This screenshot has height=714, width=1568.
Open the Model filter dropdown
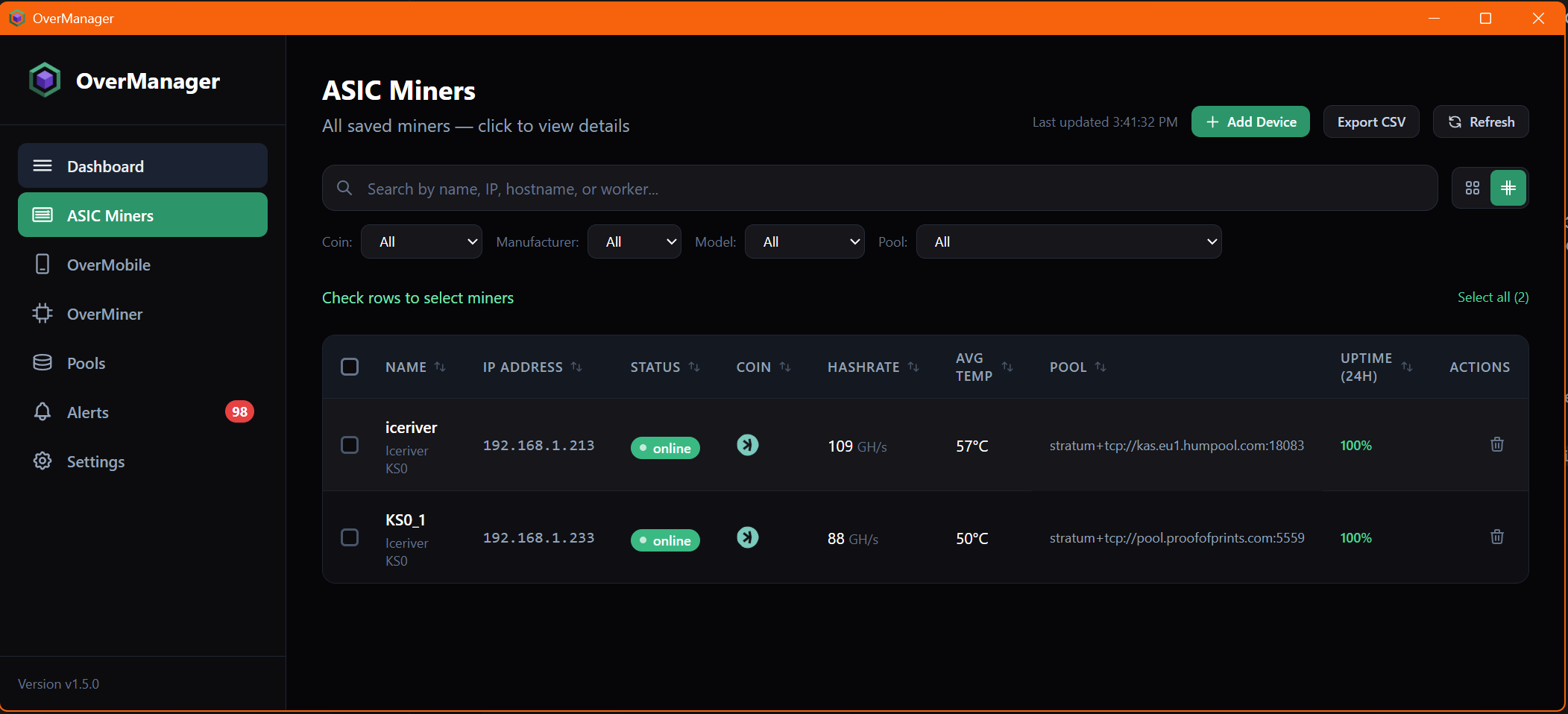point(805,241)
